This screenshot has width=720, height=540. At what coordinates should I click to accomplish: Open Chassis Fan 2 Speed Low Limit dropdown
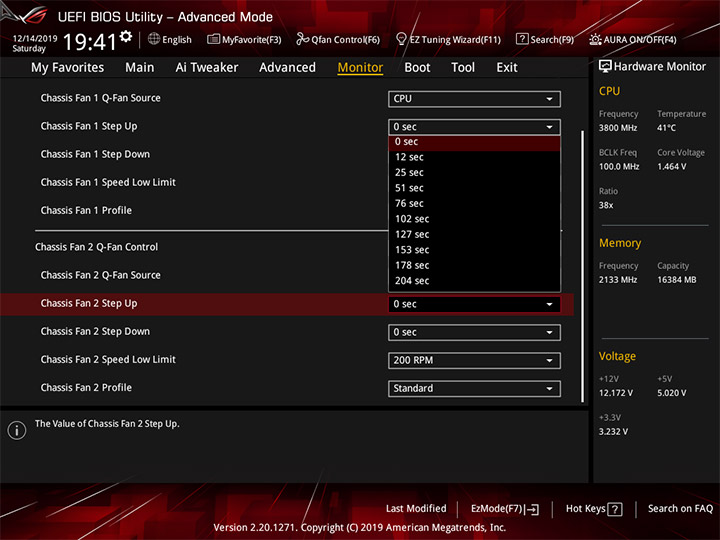tap(474, 360)
